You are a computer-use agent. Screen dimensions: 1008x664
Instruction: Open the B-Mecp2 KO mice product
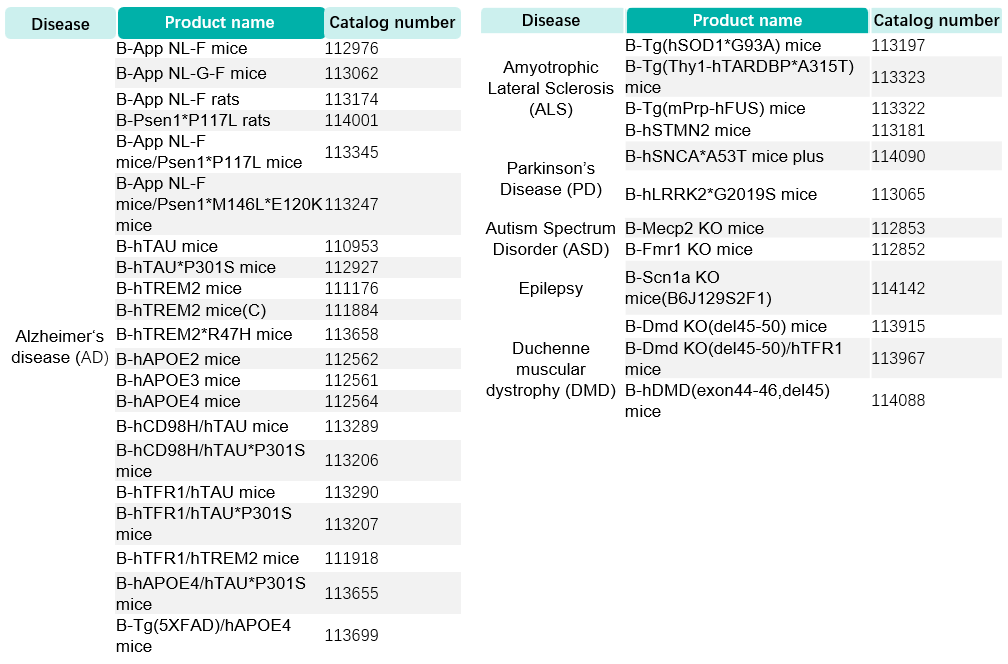(694, 228)
